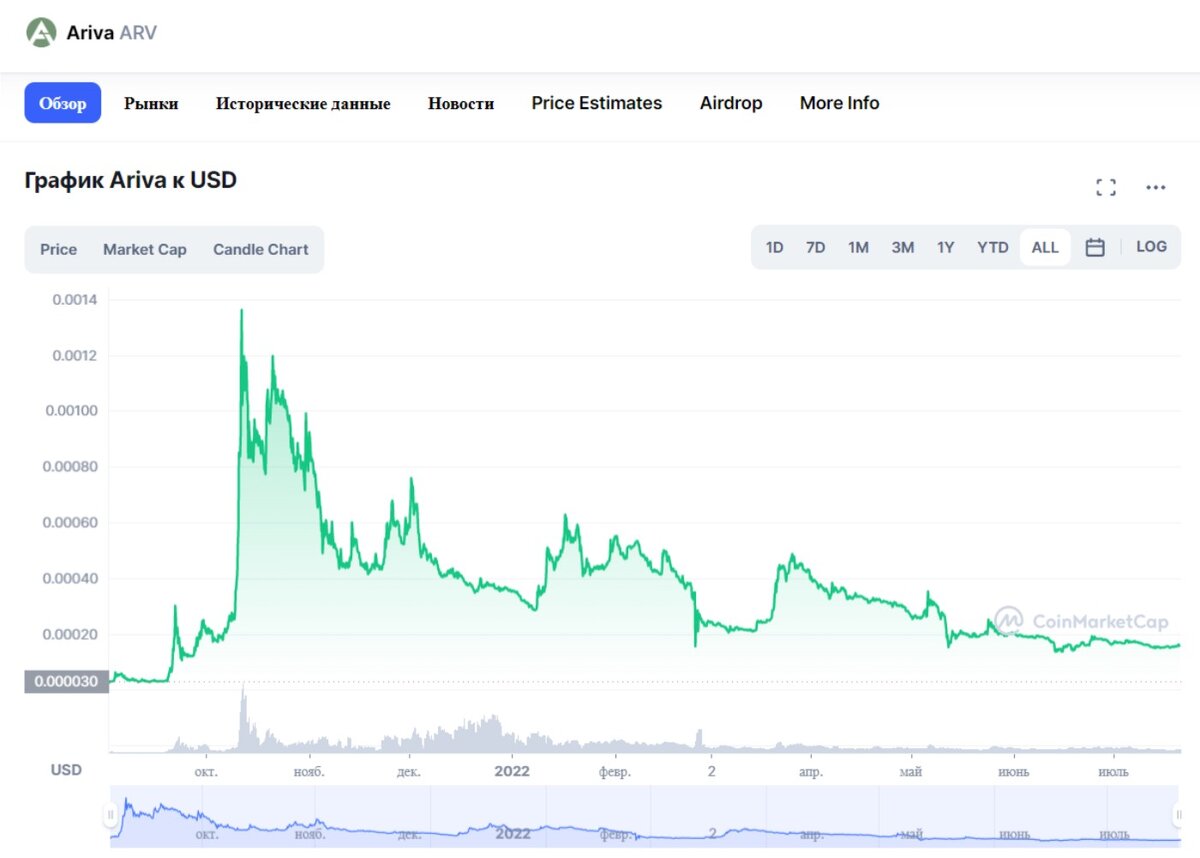Go to the Новости tab
Image resolution: width=1200 pixels, height=858 pixels.
[461, 103]
